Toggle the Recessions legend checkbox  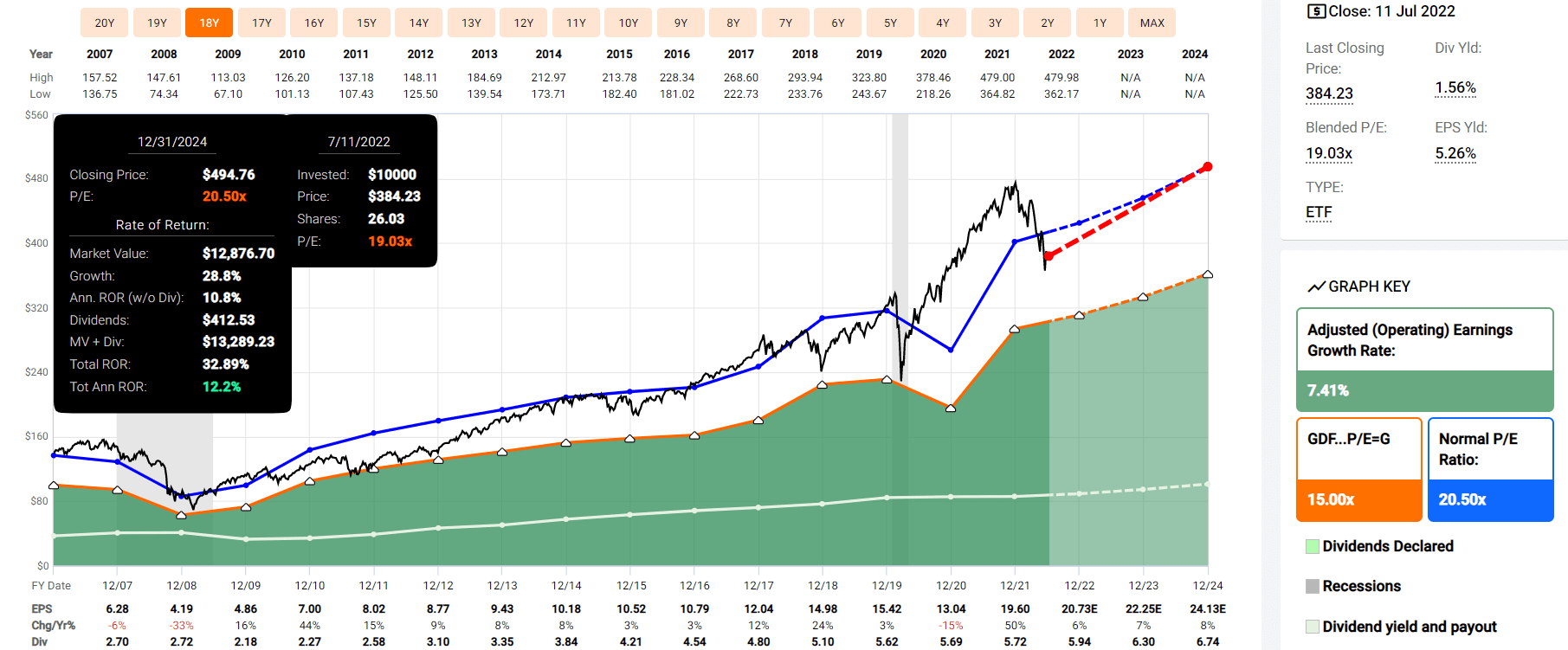point(1313,586)
